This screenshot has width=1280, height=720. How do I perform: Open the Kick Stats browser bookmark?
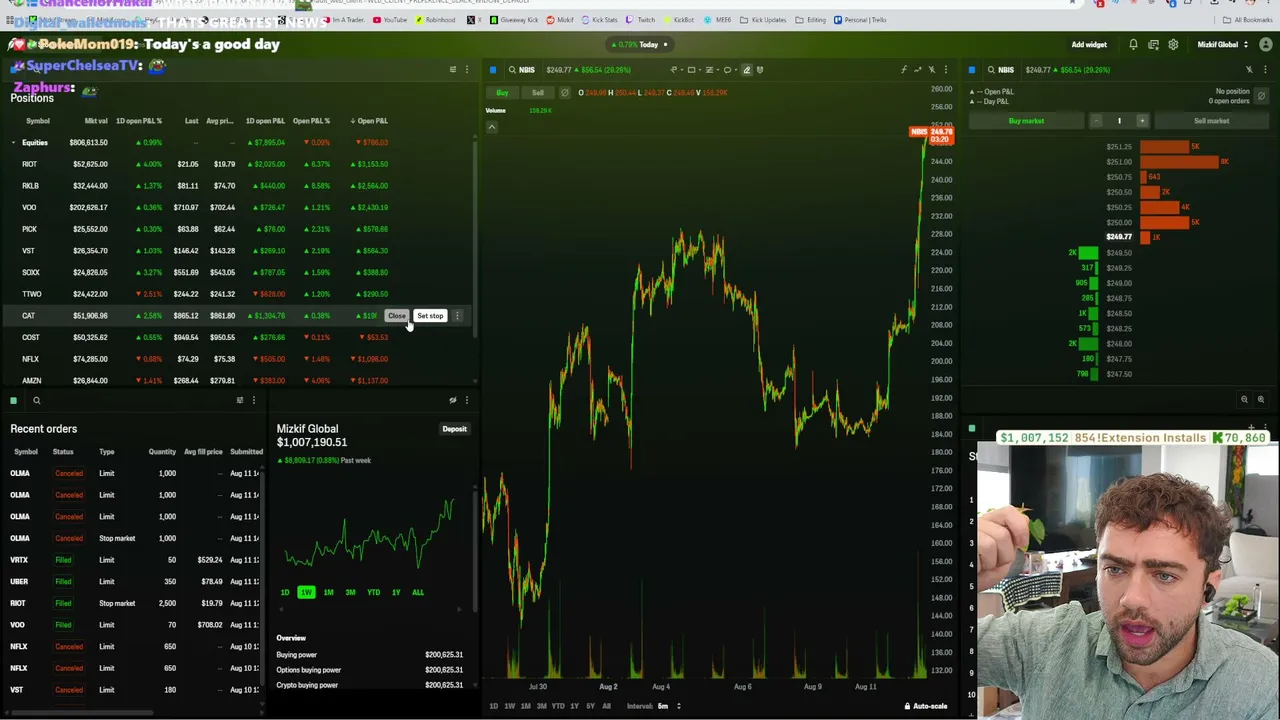(x=600, y=20)
